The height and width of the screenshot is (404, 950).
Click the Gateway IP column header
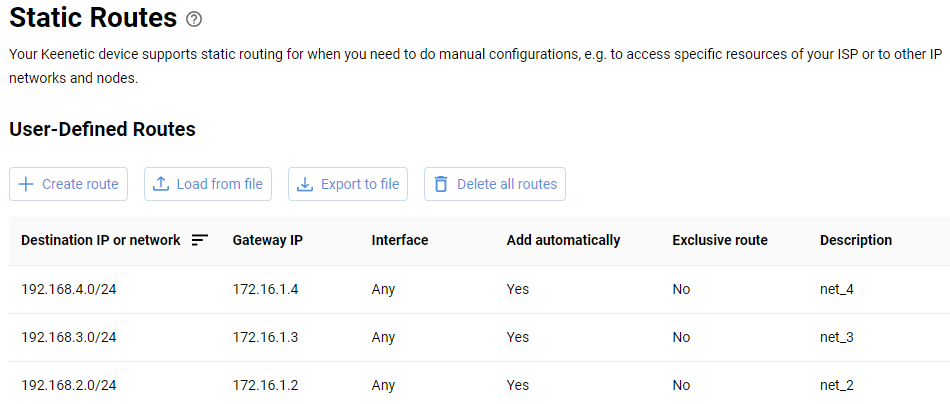coord(267,240)
